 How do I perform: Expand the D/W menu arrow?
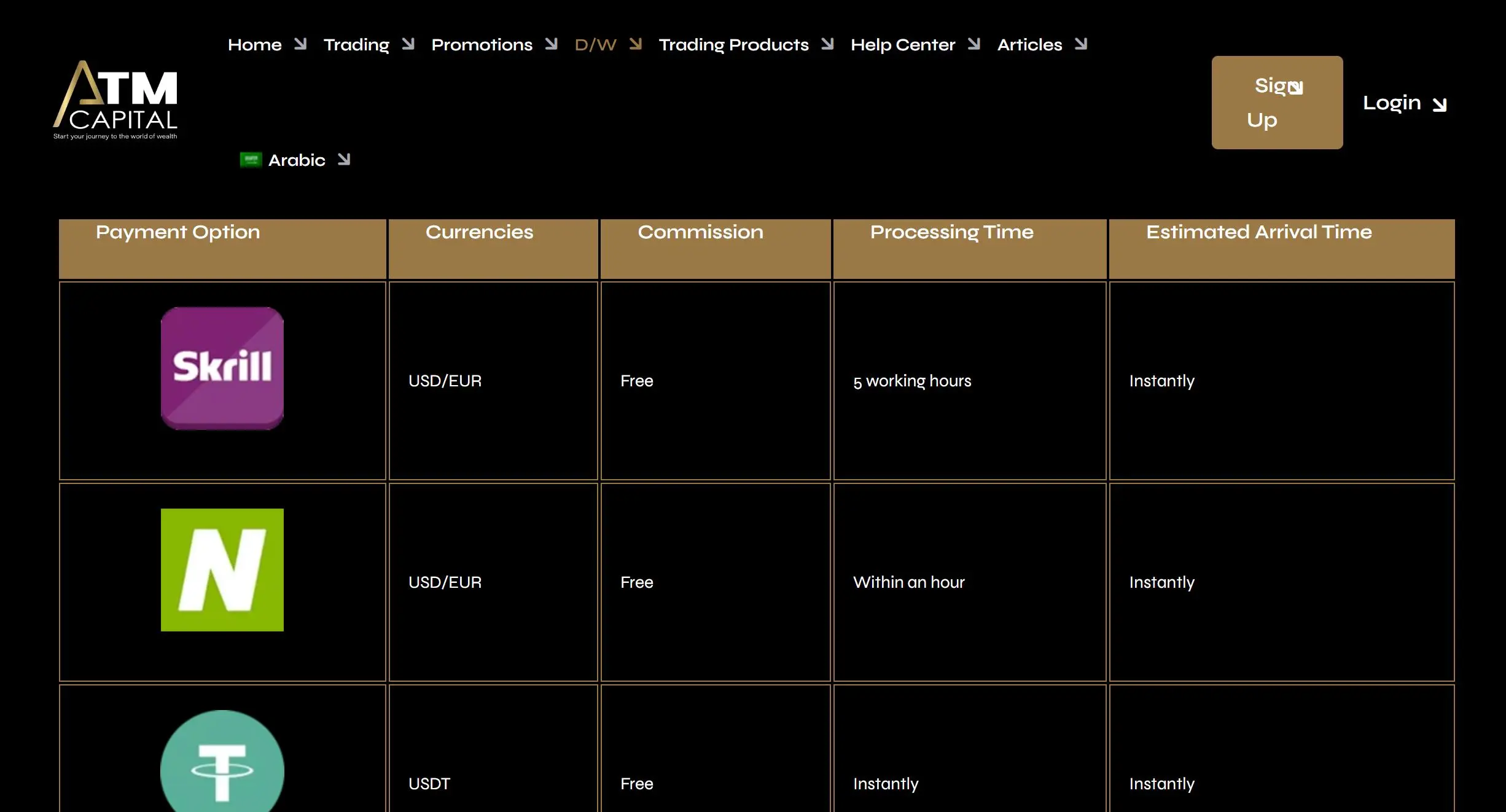(x=636, y=44)
